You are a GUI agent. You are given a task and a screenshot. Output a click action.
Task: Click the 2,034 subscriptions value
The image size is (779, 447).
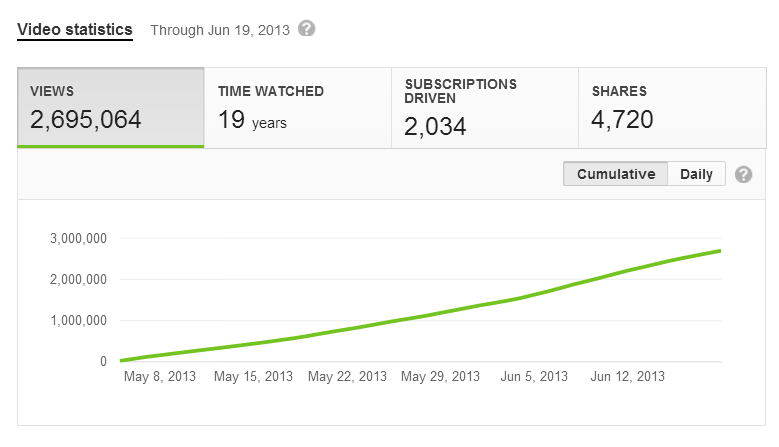click(x=435, y=127)
